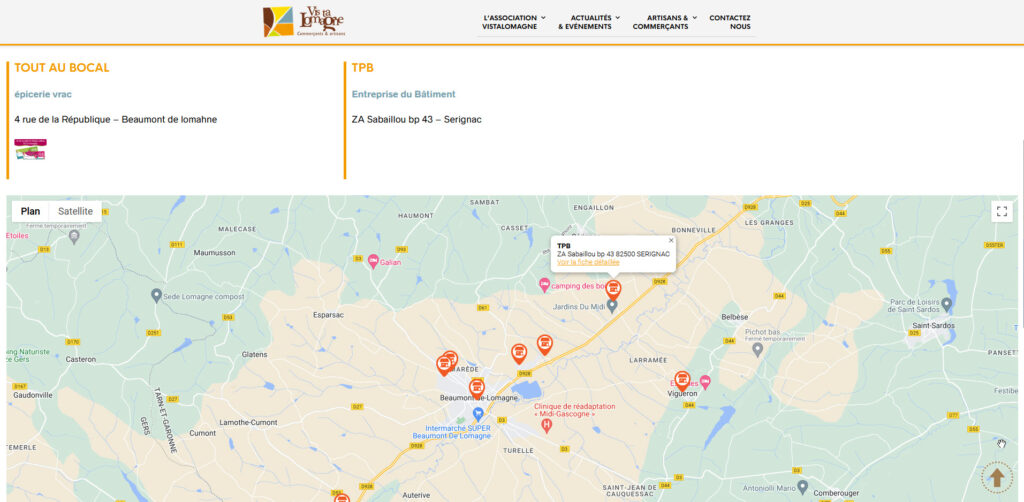Close the TPB info popup

tap(671, 240)
